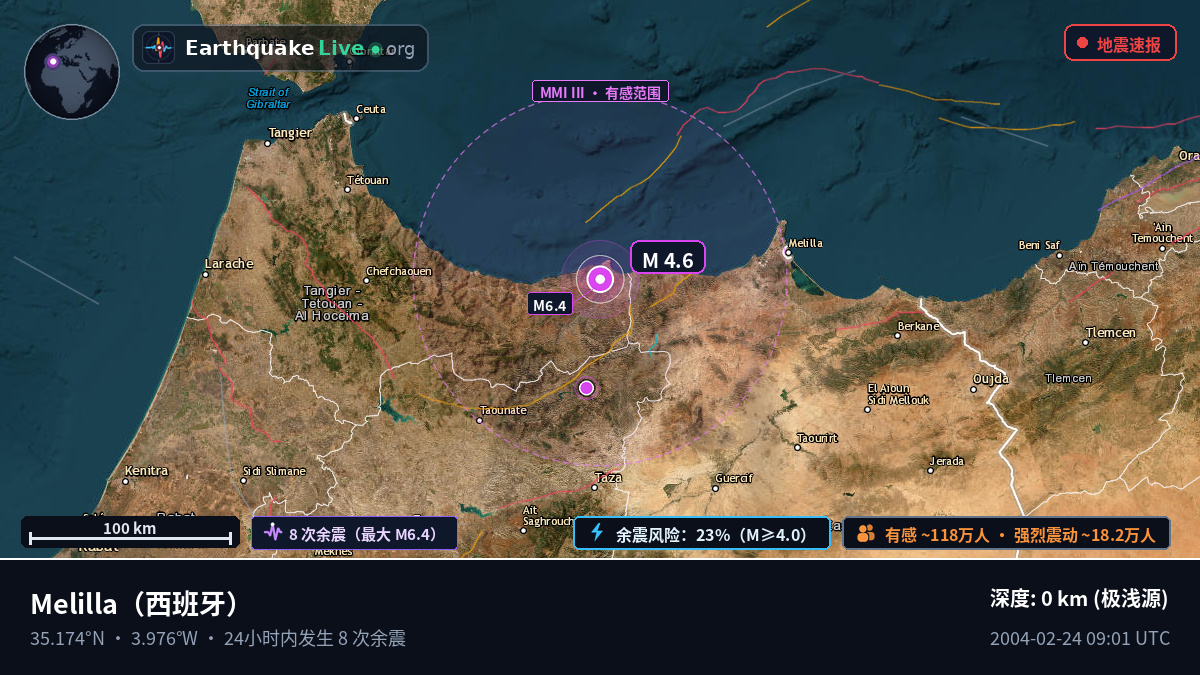
Task: Click the Strait of Gibraltar label
Action: [268, 98]
